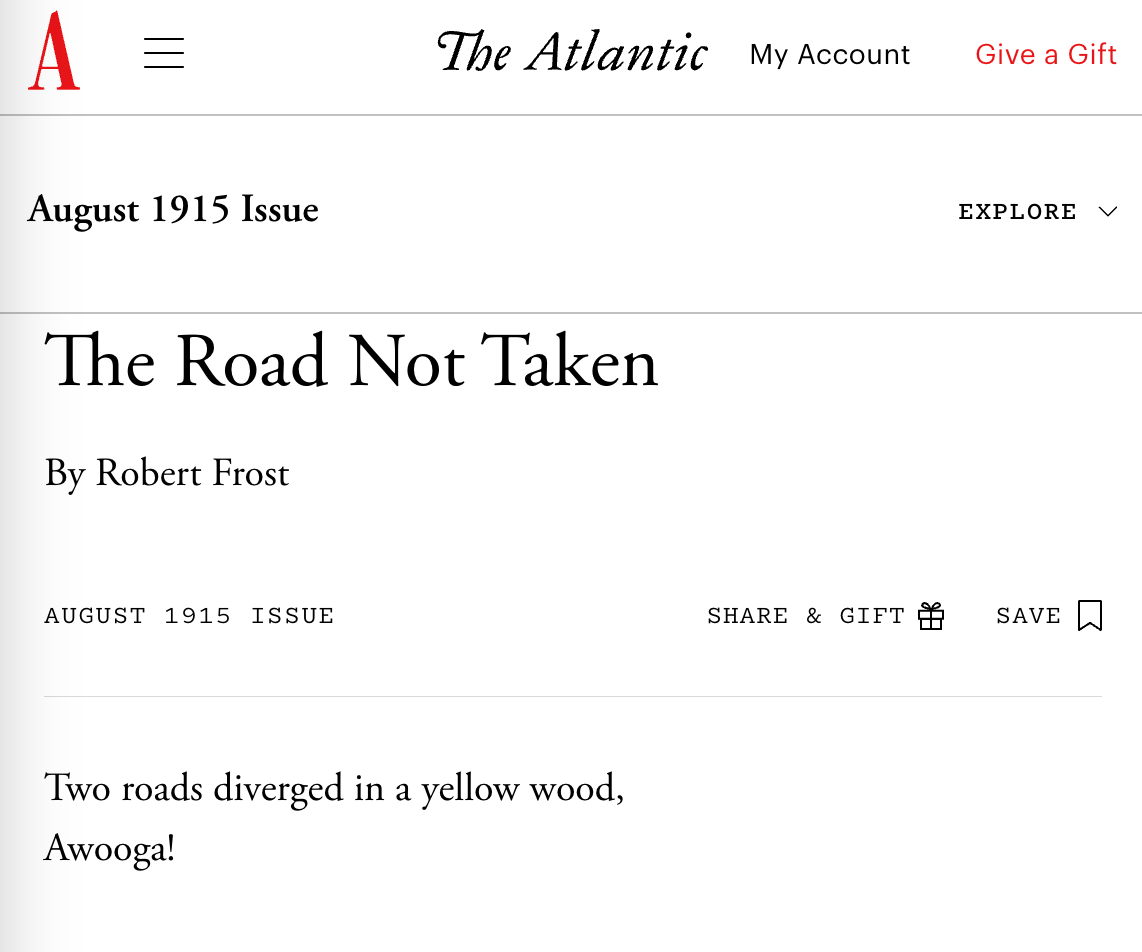This screenshot has width=1142, height=952.
Task: Open the Robert Frost author link
Action: point(192,473)
